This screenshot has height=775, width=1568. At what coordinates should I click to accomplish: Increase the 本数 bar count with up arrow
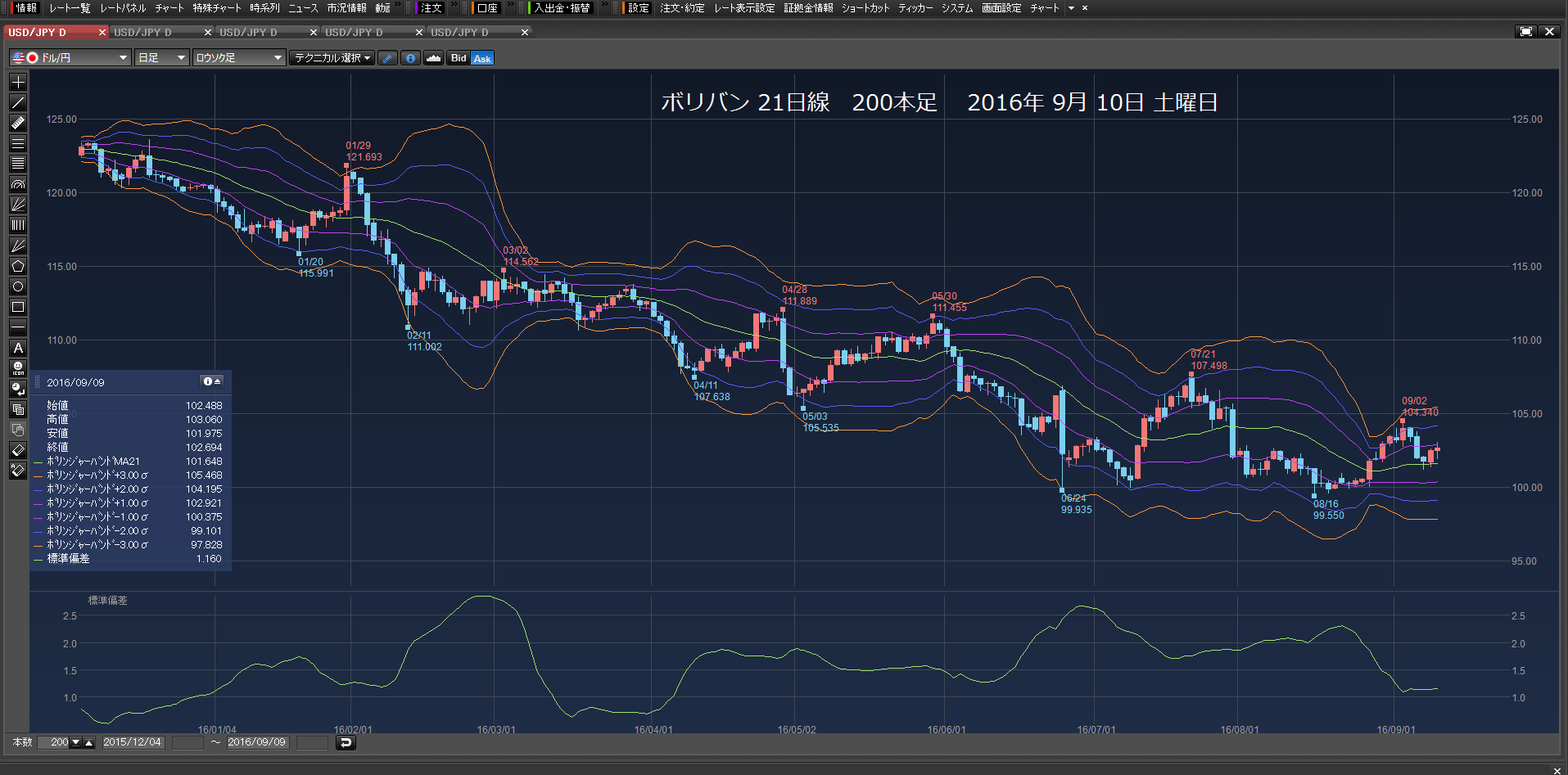pos(89,742)
